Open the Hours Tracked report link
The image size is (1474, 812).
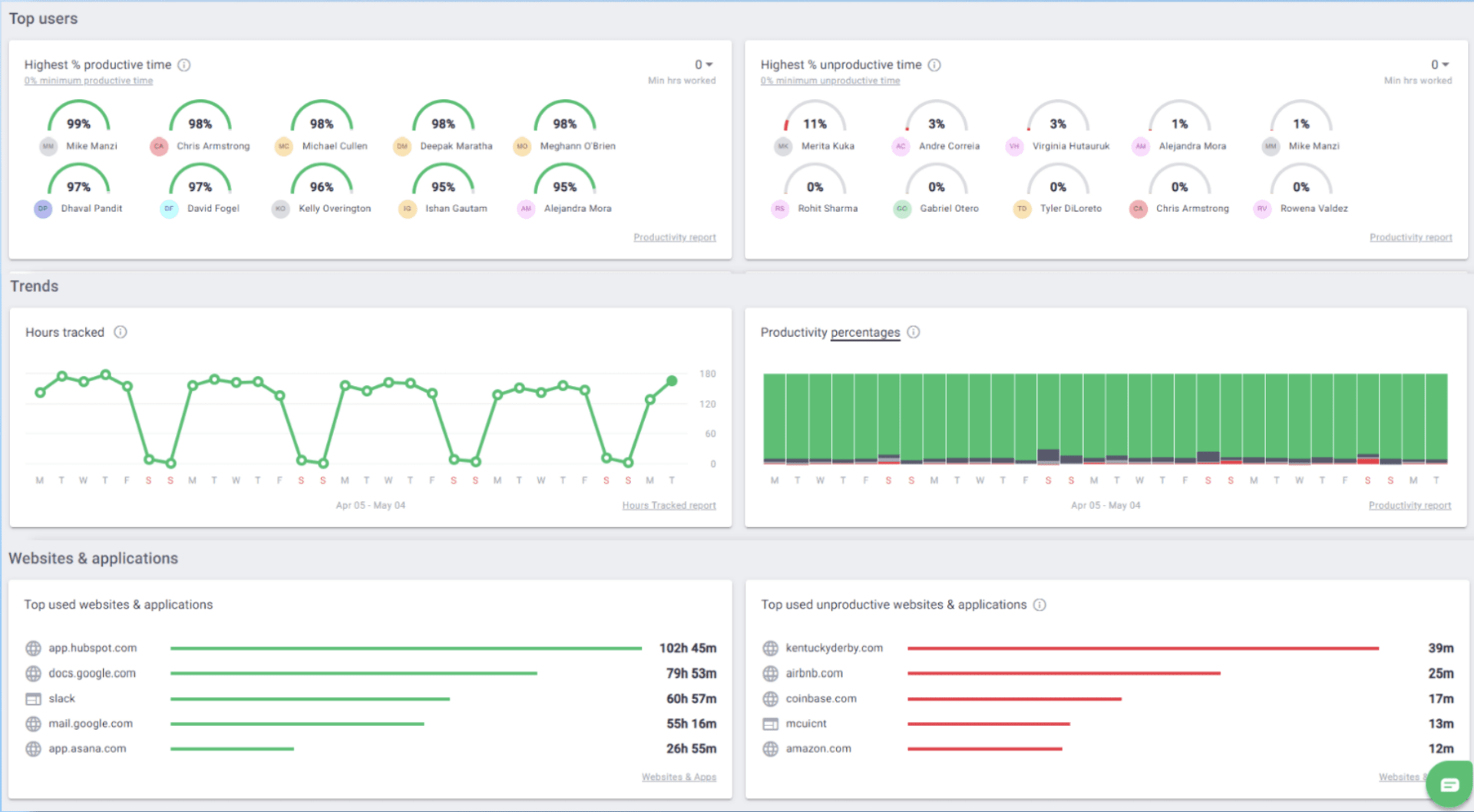pos(669,506)
